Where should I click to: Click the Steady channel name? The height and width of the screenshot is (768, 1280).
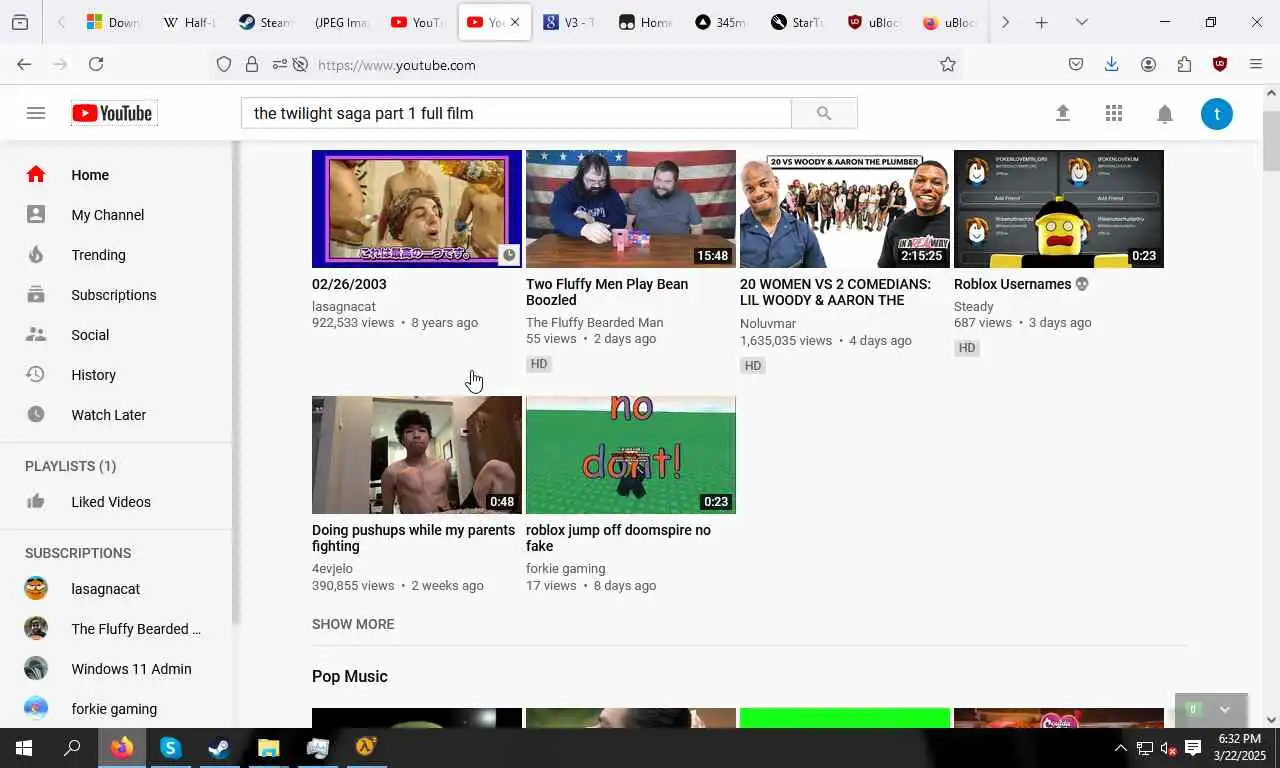974,307
